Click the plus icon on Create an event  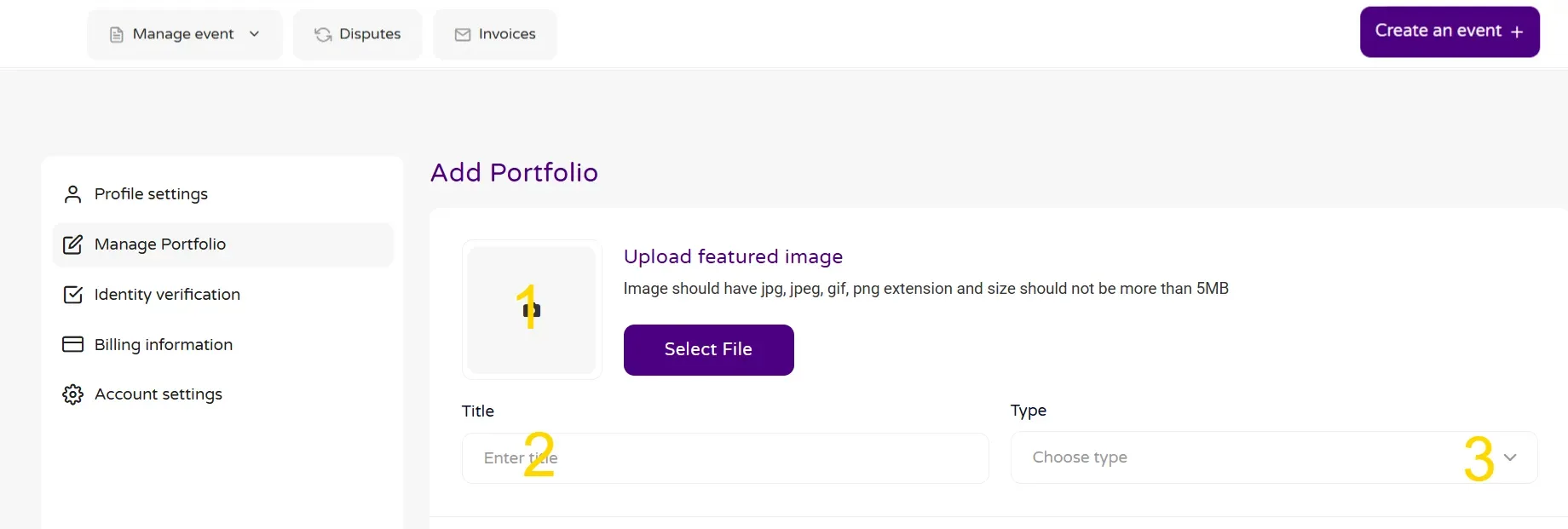[x=1517, y=32]
